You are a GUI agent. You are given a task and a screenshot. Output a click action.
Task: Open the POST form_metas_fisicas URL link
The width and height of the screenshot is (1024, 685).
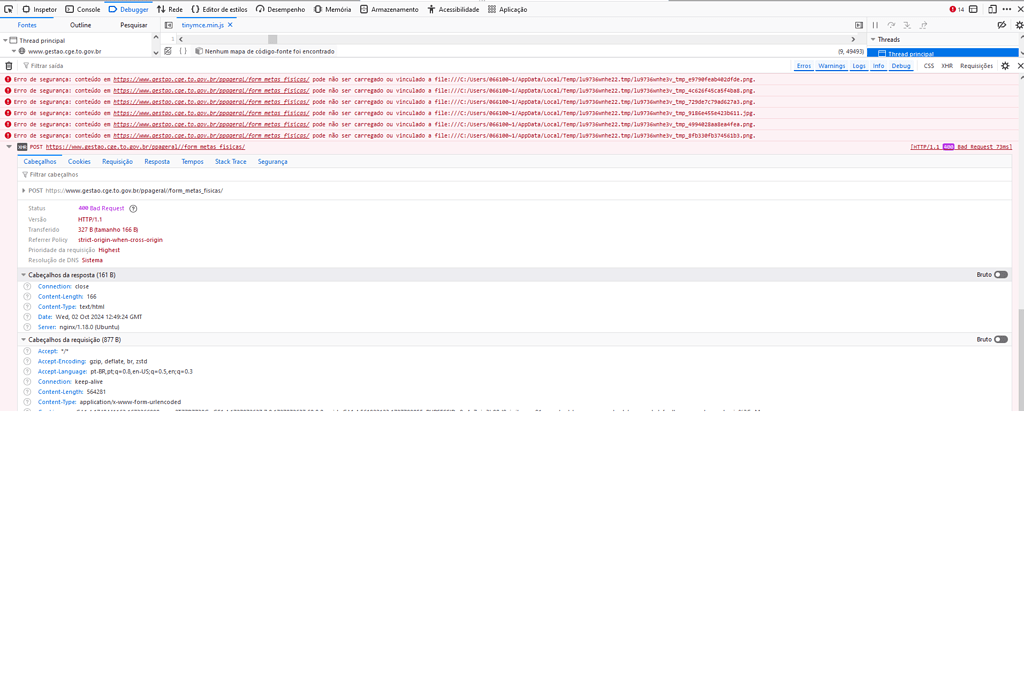click(x=145, y=147)
